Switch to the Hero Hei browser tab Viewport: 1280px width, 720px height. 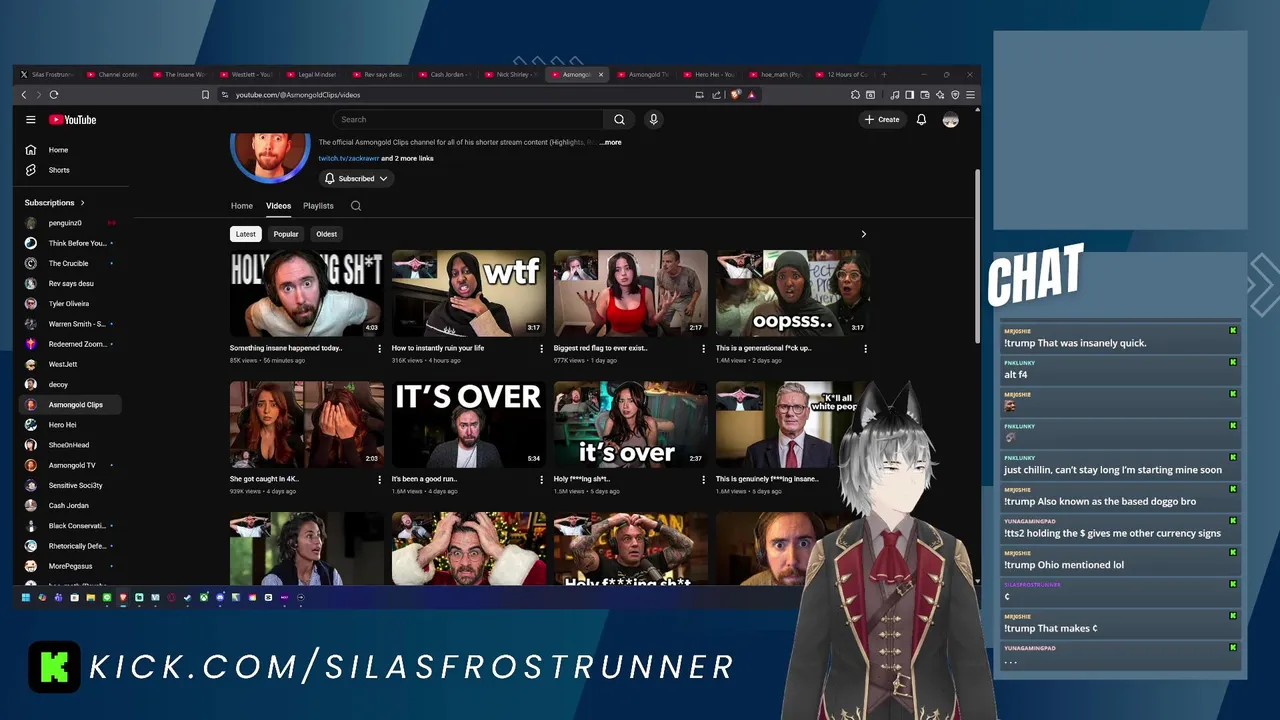click(708, 74)
